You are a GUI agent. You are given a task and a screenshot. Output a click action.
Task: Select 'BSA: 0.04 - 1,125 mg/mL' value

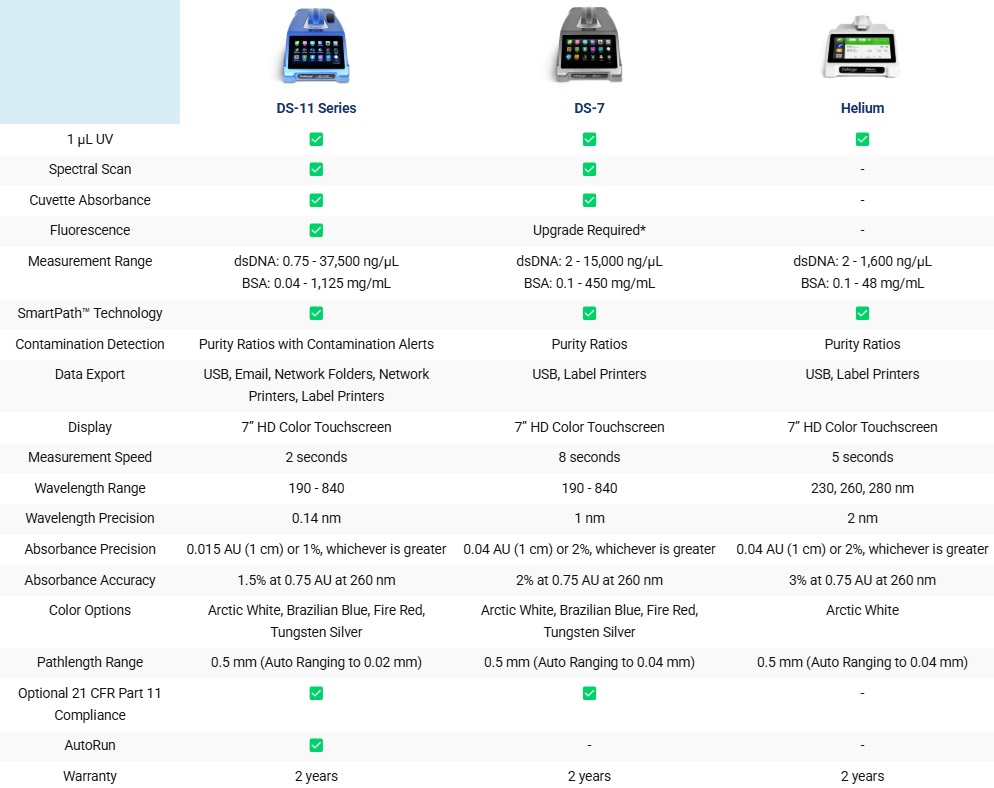point(316,283)
